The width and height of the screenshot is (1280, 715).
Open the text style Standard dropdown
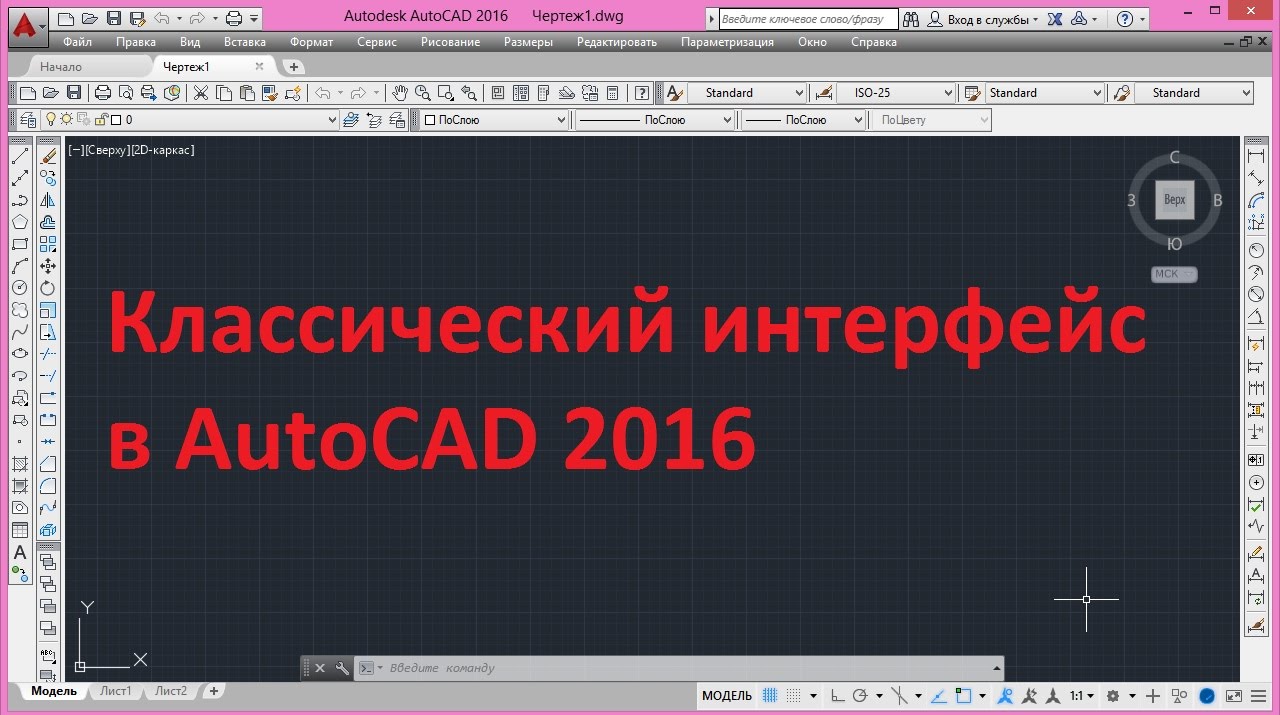pyautogui.click(x=798, y=93)
